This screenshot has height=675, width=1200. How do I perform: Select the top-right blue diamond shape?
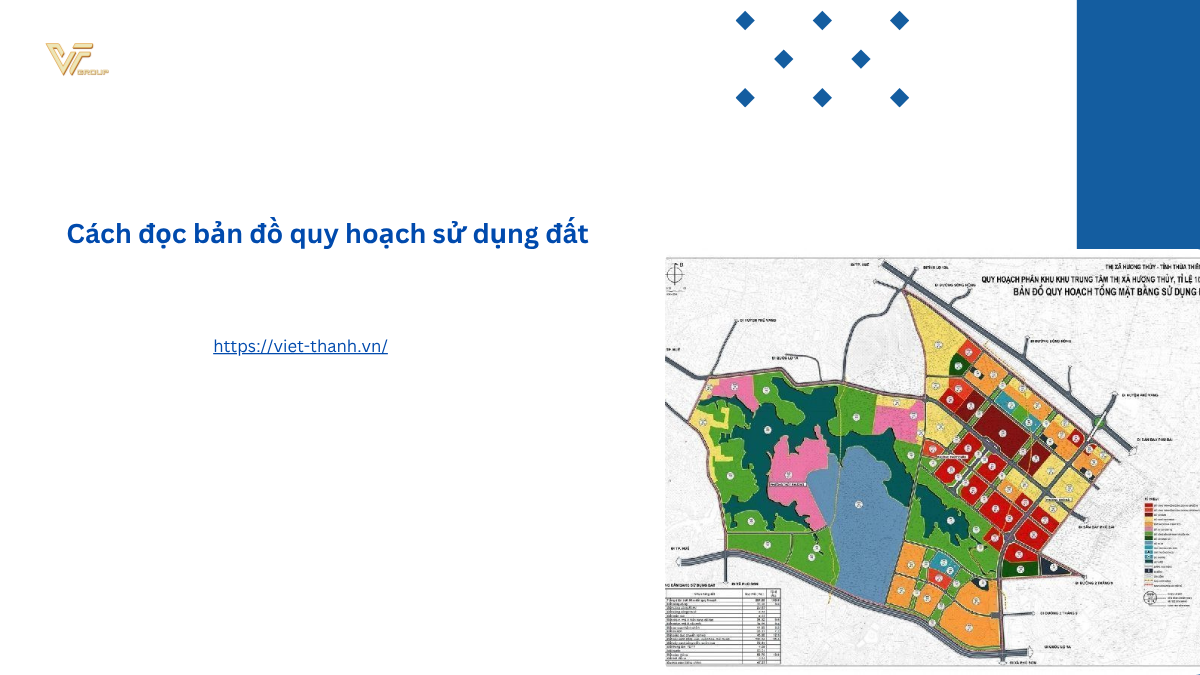coord(899,20)
